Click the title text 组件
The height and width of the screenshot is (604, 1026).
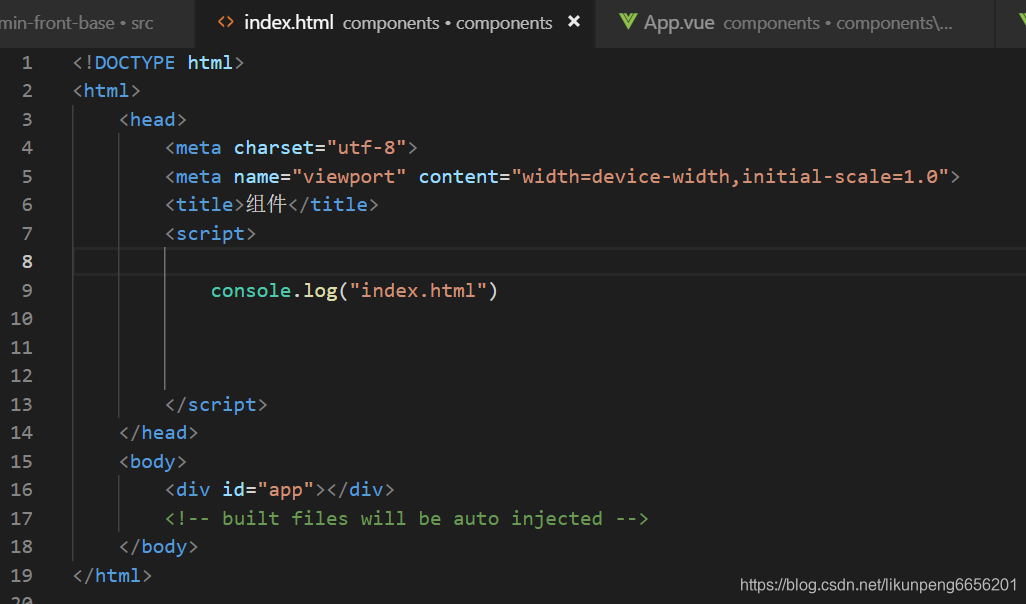(266, 204)
